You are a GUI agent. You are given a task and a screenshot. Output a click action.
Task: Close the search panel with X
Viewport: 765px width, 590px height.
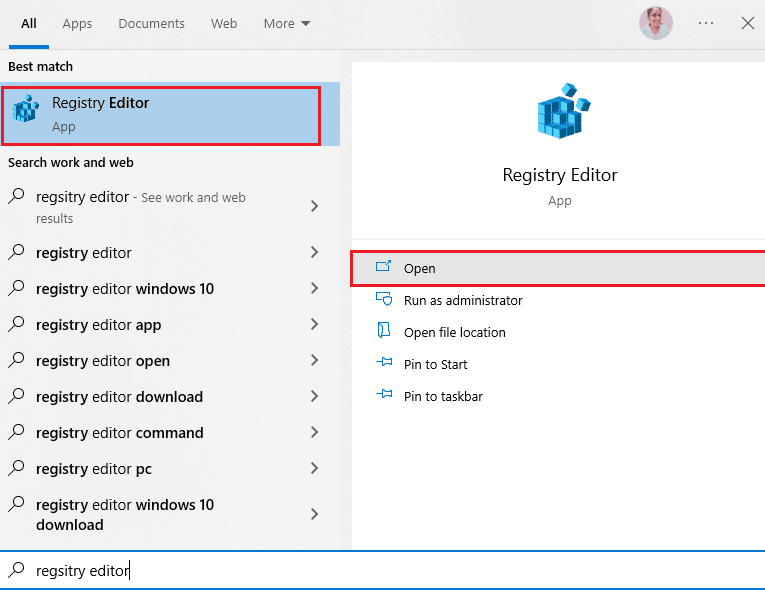(x=747, y=23)
